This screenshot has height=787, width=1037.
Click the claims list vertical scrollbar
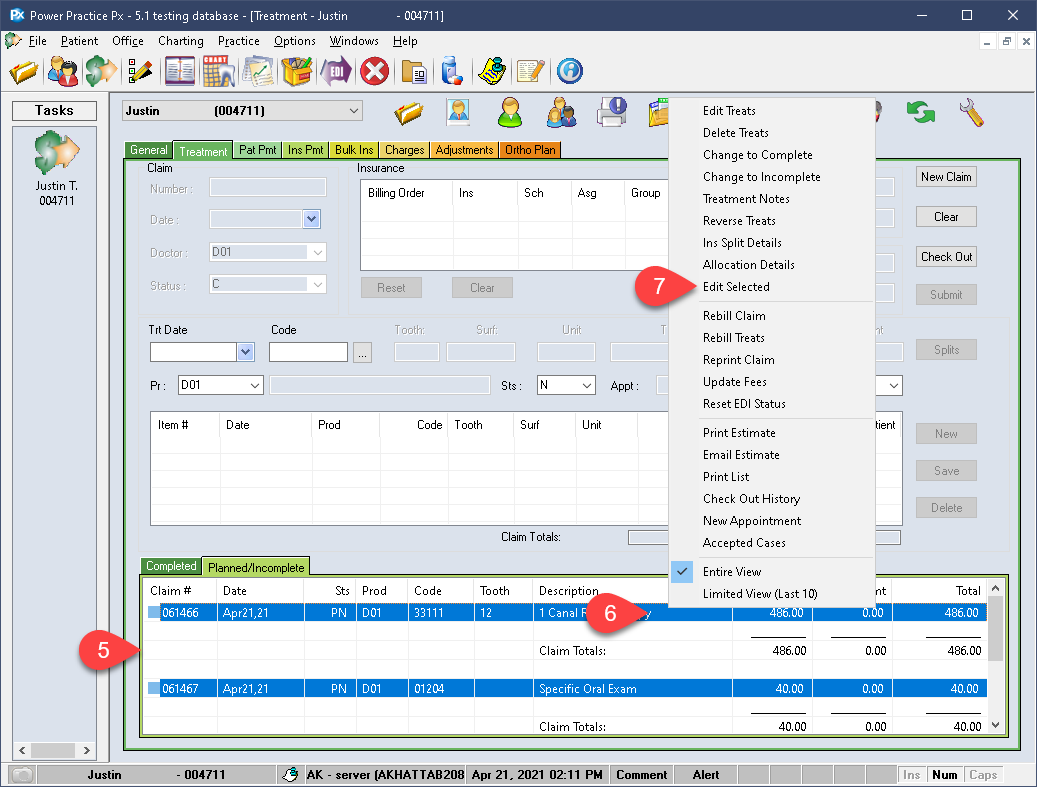(995, 656)
